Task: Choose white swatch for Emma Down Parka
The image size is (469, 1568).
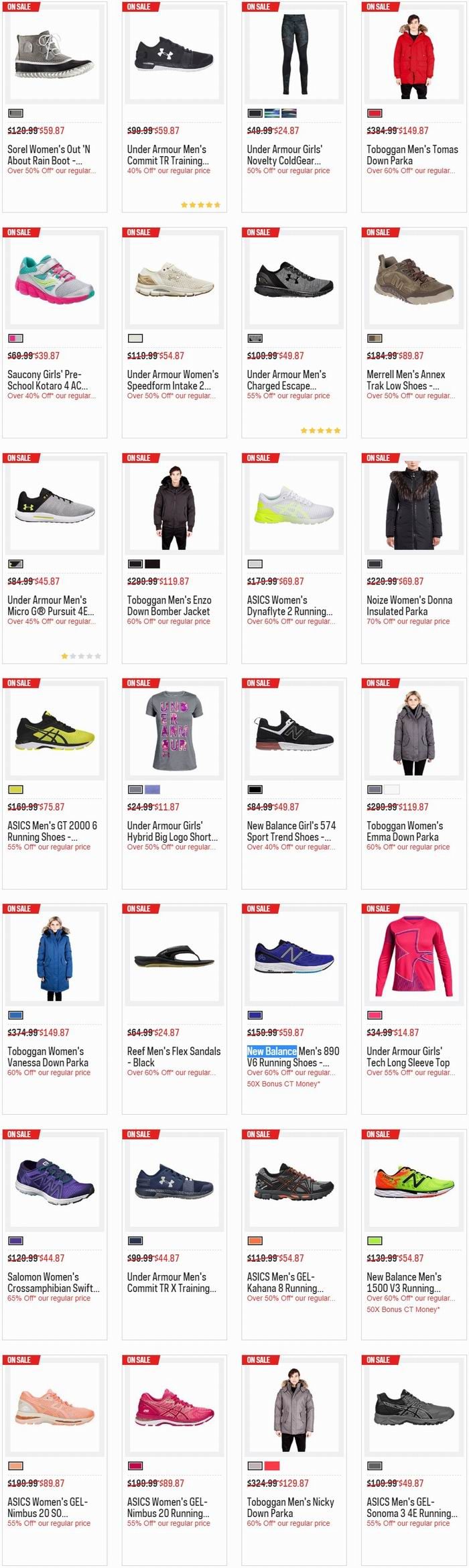Action: tap(391, 790)
